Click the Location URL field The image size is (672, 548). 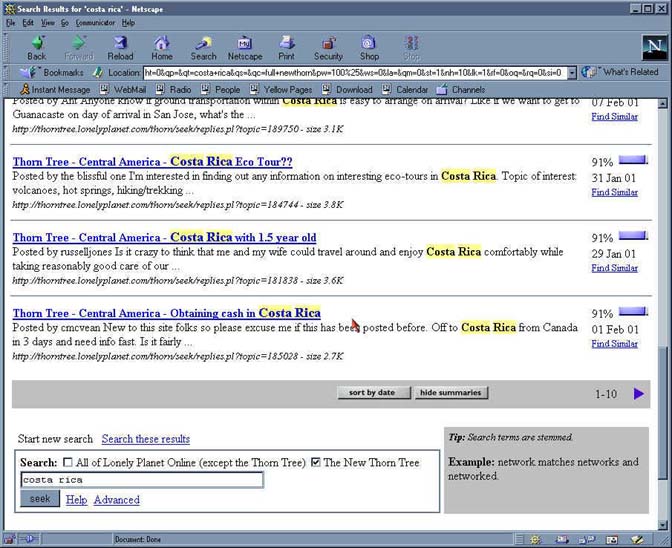coord(355,73)
